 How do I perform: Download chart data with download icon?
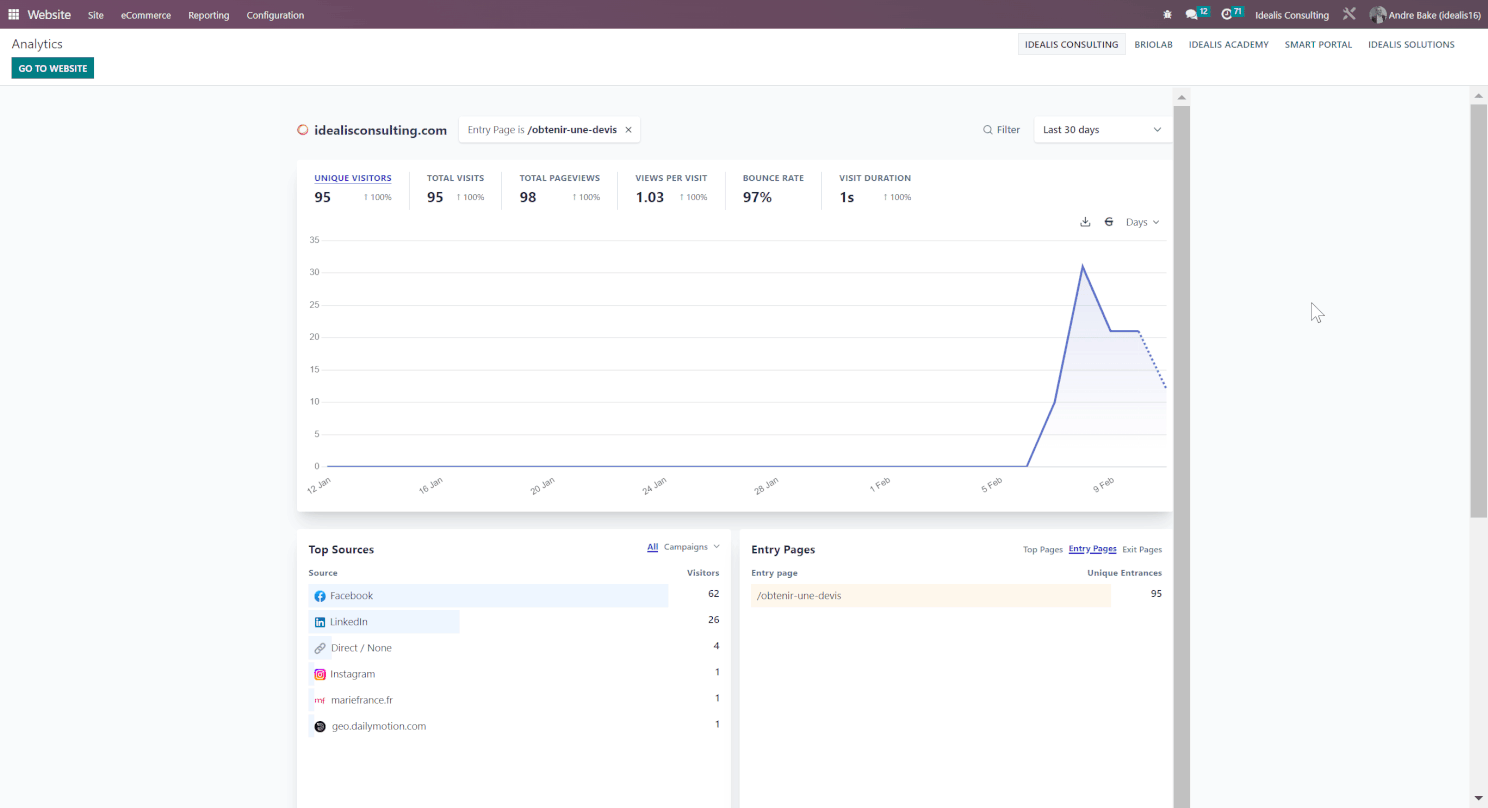coord(1085,222)
